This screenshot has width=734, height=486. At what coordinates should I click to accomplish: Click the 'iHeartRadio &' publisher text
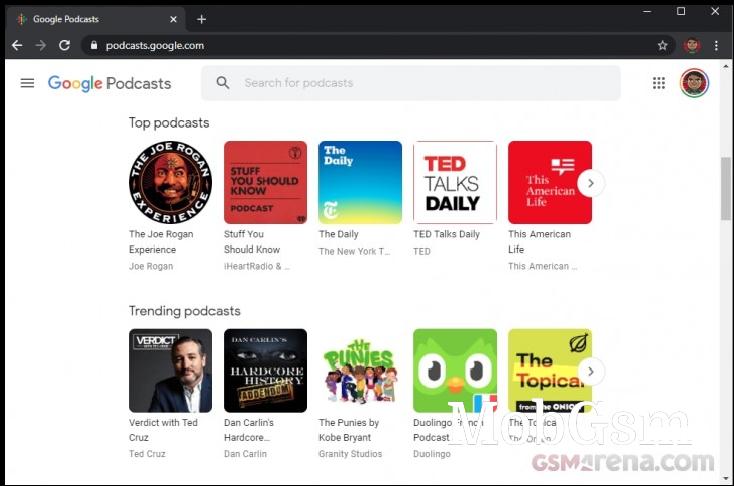point(257,266)
